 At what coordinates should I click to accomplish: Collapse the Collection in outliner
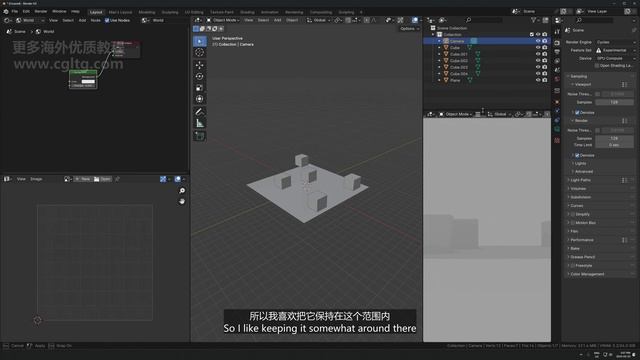(x=433, y=35)
